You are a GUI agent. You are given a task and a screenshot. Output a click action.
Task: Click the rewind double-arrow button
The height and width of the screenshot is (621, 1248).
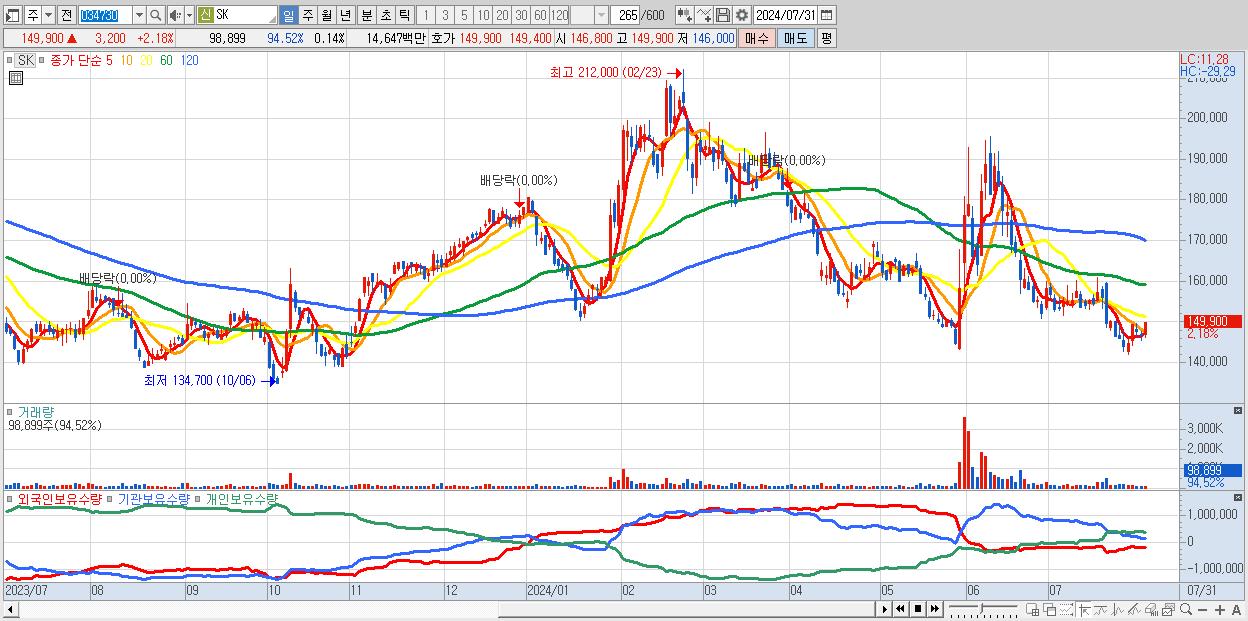[x=900, y=609]
